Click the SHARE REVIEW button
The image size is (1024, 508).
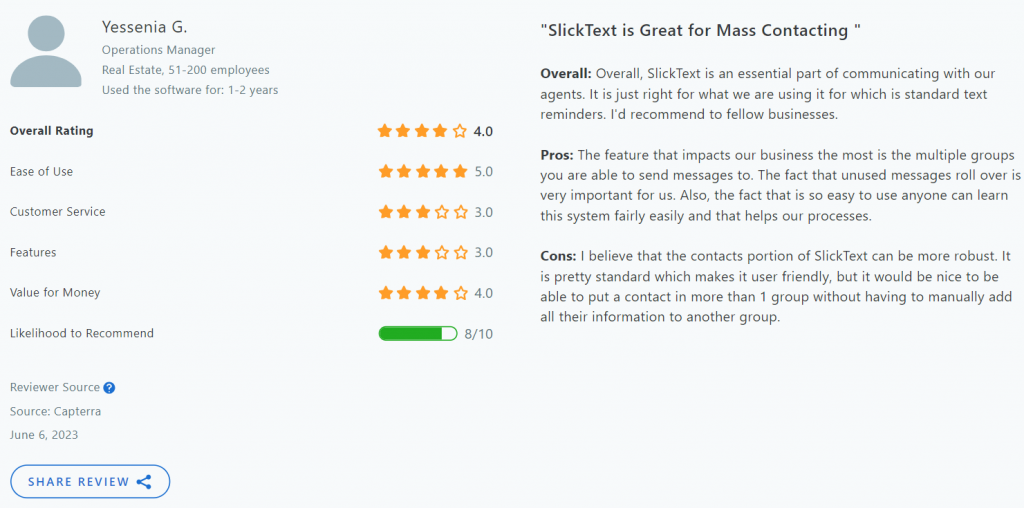90,482
